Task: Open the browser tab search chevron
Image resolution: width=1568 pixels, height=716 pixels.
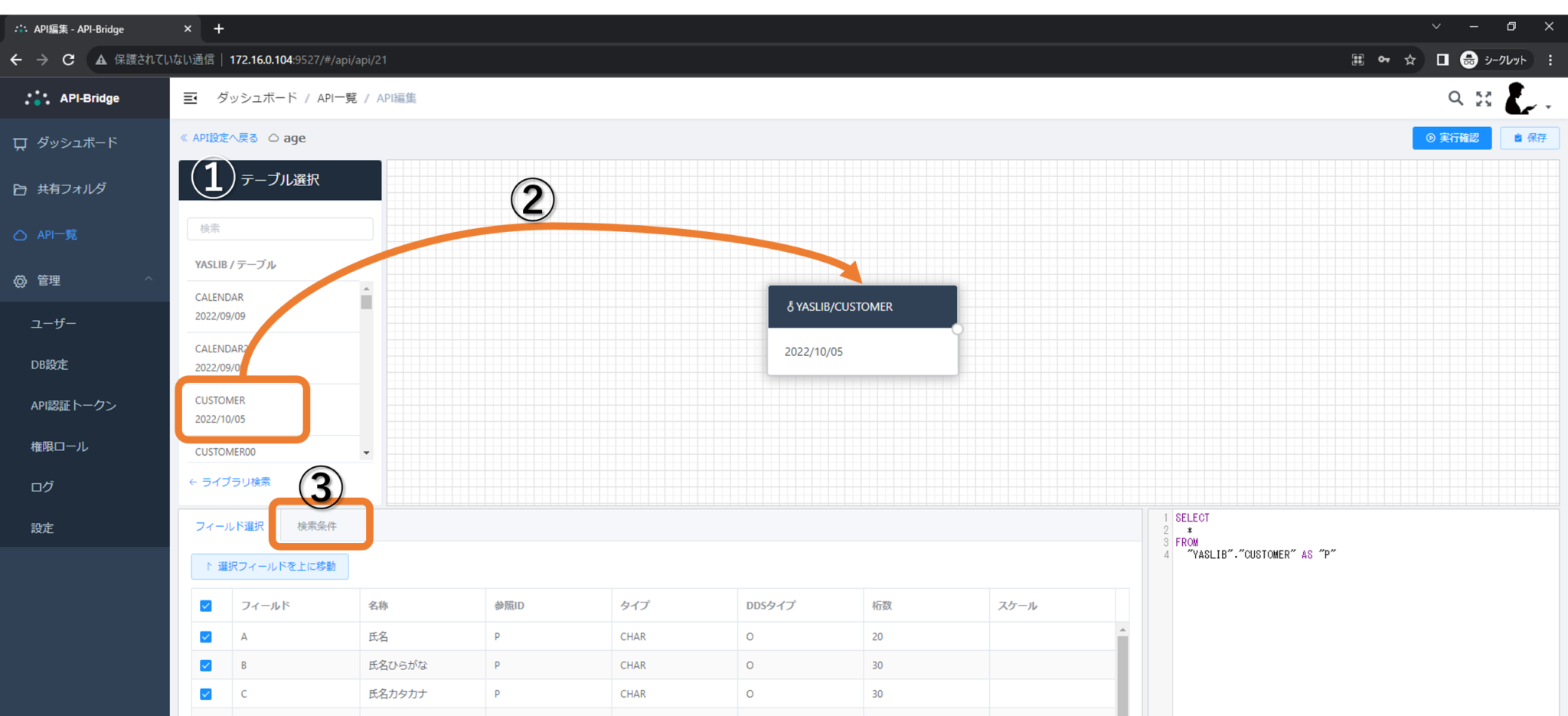Action: tap(1436, 27)
